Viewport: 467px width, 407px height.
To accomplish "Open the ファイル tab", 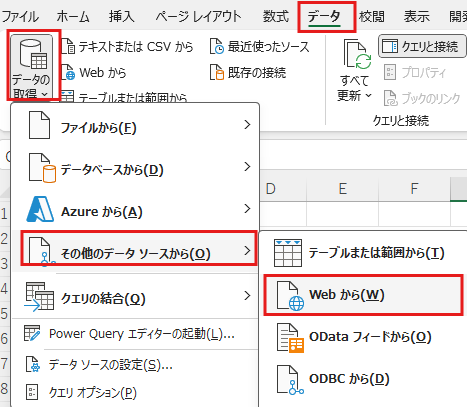I will [20, 16].
